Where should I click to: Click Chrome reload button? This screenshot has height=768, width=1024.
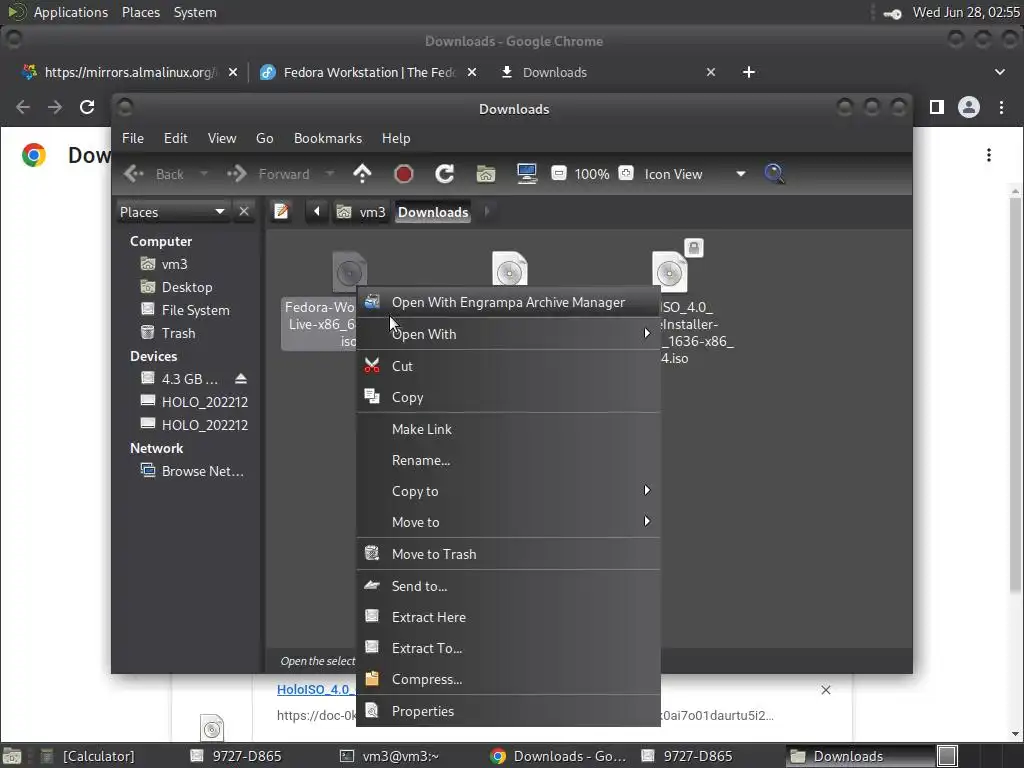[x=87, y=106]
